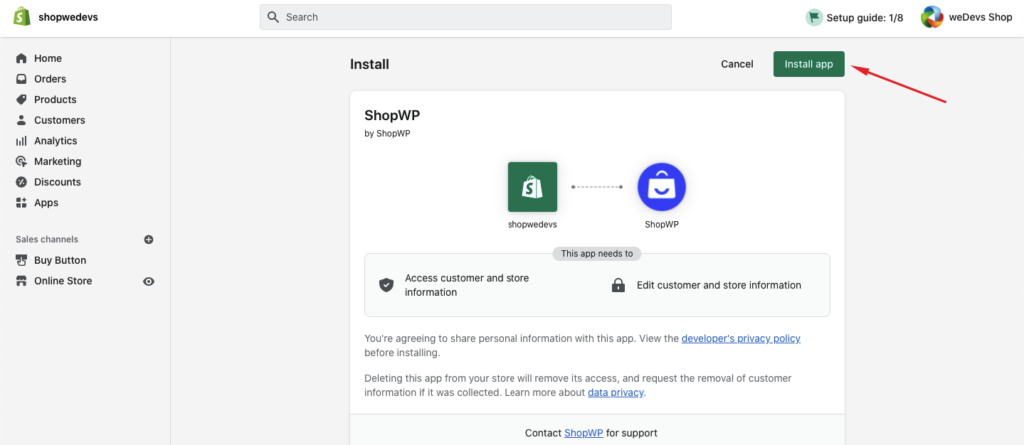Click the weDevs Shop avatar icon
The image size is (1024, 445).
pyautogui.click(x=932, y=17)
